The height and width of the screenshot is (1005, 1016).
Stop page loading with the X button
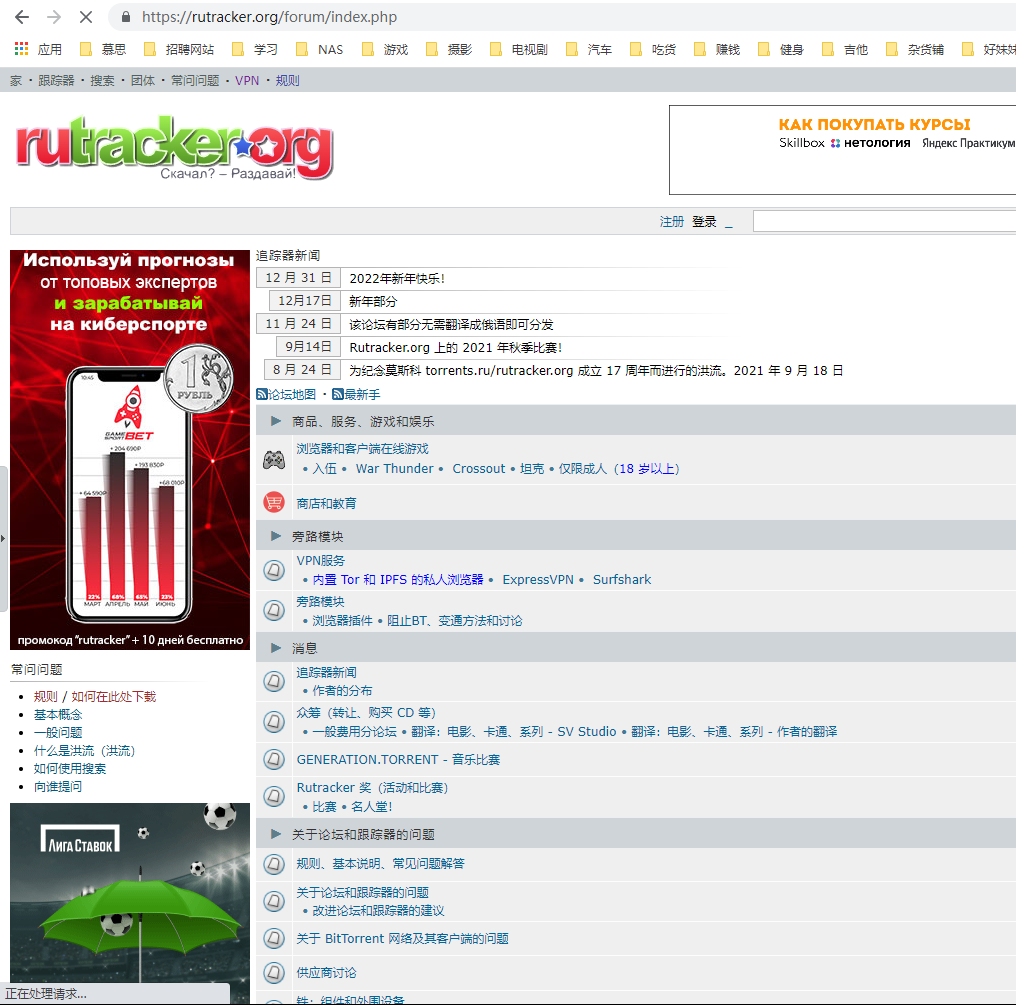85,17
